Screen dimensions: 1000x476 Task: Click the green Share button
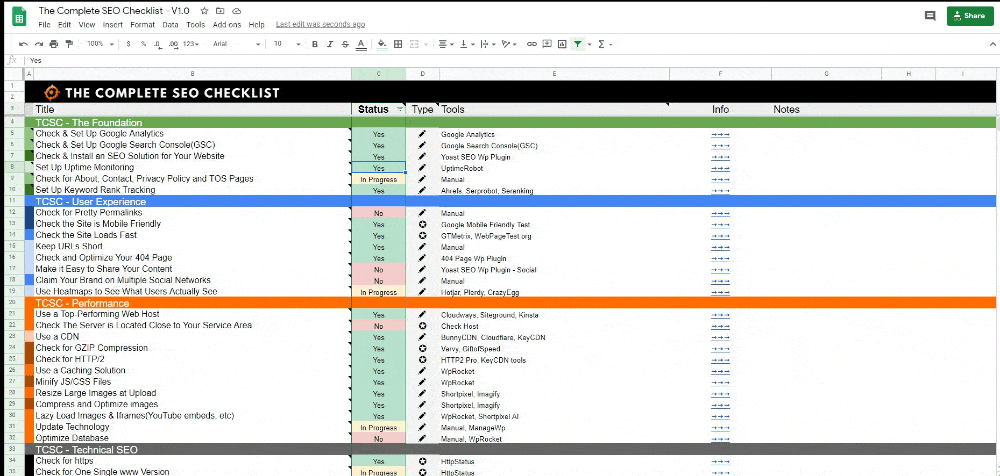point(970,16)
